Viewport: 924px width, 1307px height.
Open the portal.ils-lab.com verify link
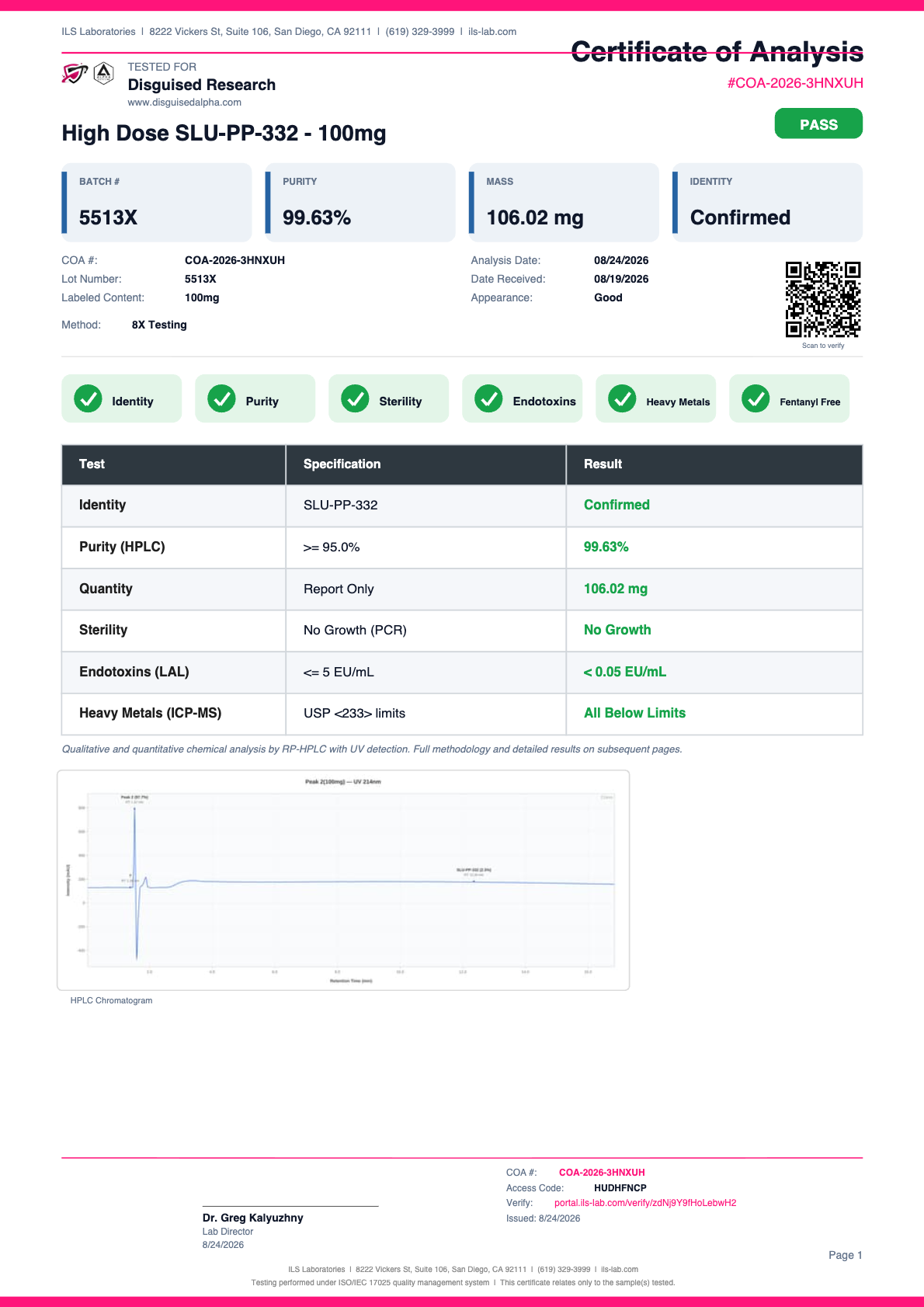pyautogui.click(x=645, y=1203)
